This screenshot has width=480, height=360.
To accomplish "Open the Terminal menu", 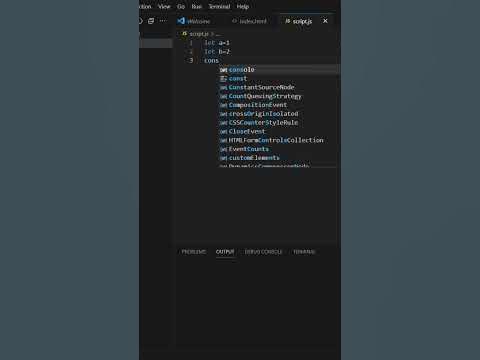I will tap(219, 6).
